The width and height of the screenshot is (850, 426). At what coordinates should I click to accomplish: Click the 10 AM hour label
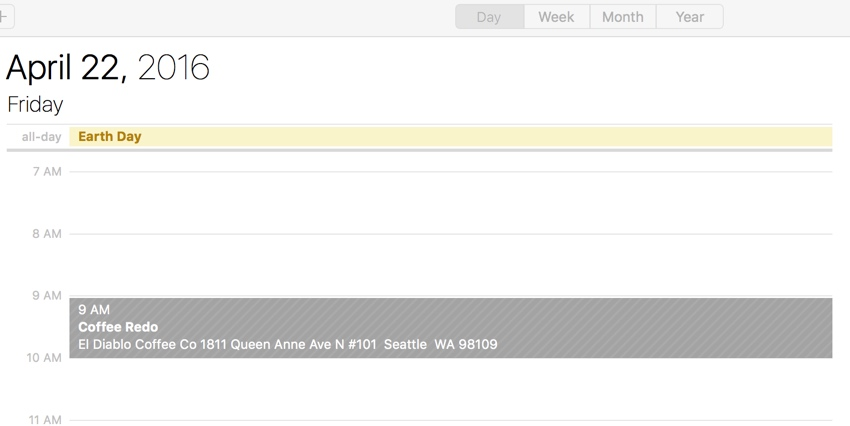(44, 358)
